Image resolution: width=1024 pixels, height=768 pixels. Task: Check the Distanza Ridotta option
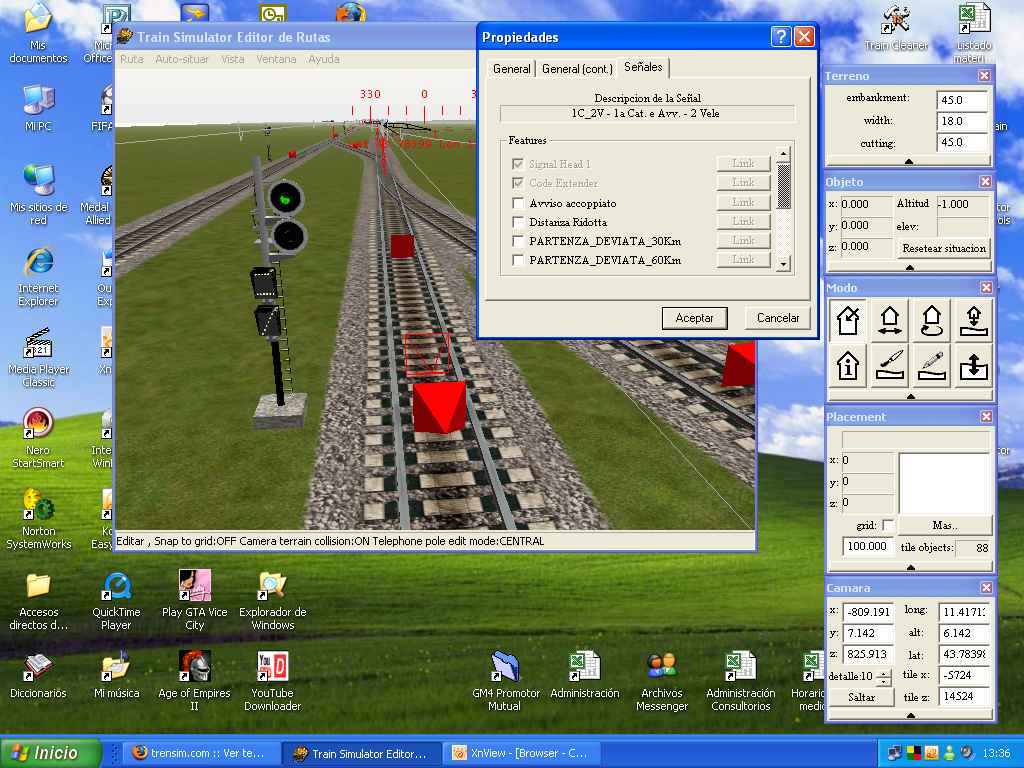click(x=518, y=222)
